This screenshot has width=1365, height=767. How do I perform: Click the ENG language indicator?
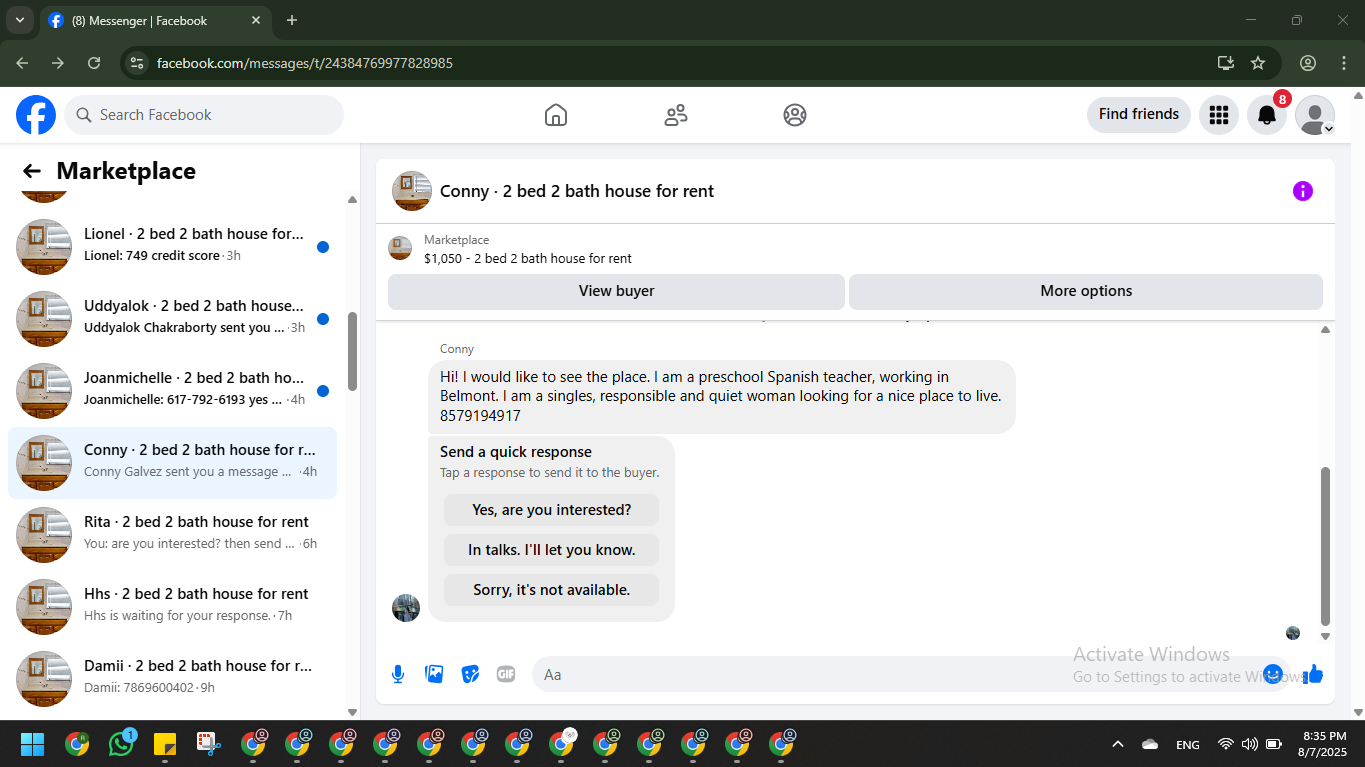pos(1188,744)
